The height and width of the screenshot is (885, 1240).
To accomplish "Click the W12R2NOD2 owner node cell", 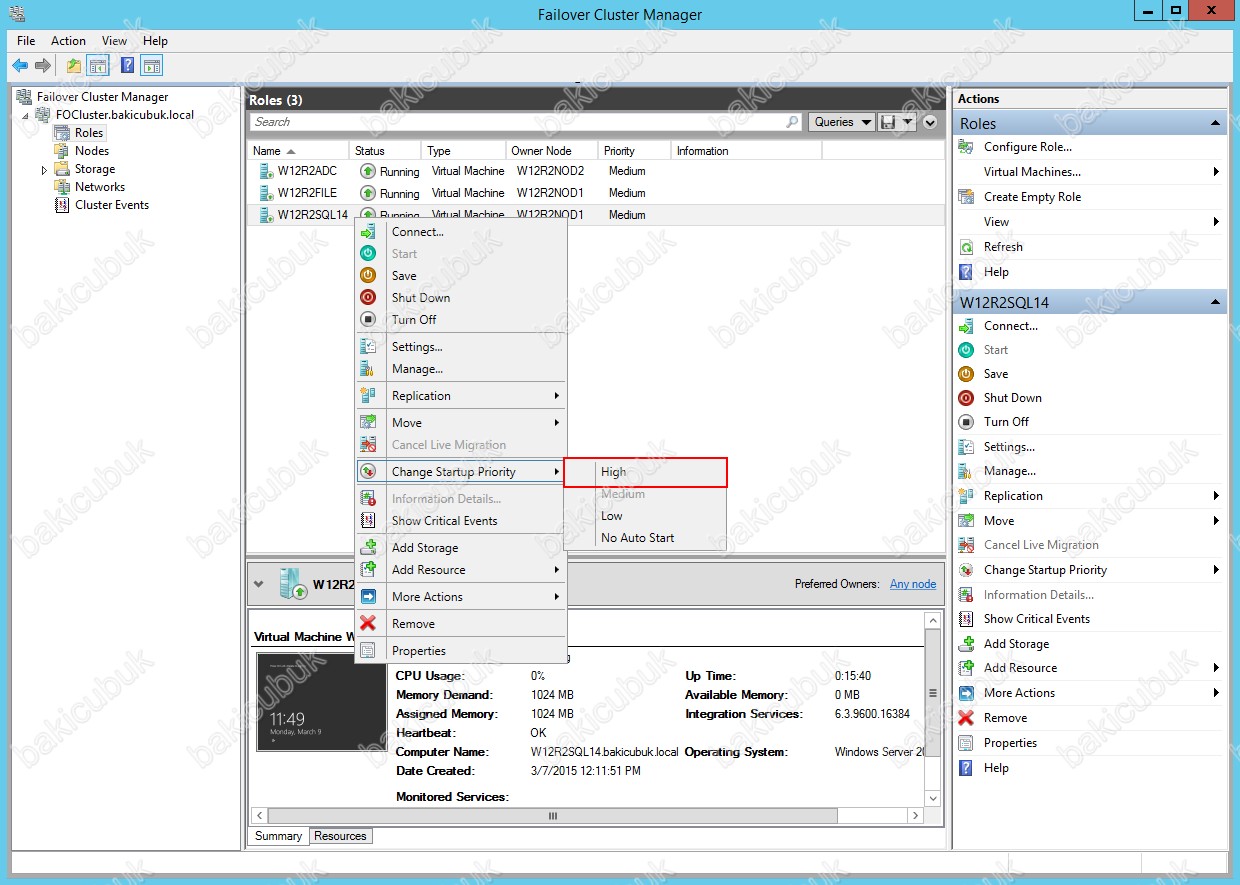I will coord(550,171).
